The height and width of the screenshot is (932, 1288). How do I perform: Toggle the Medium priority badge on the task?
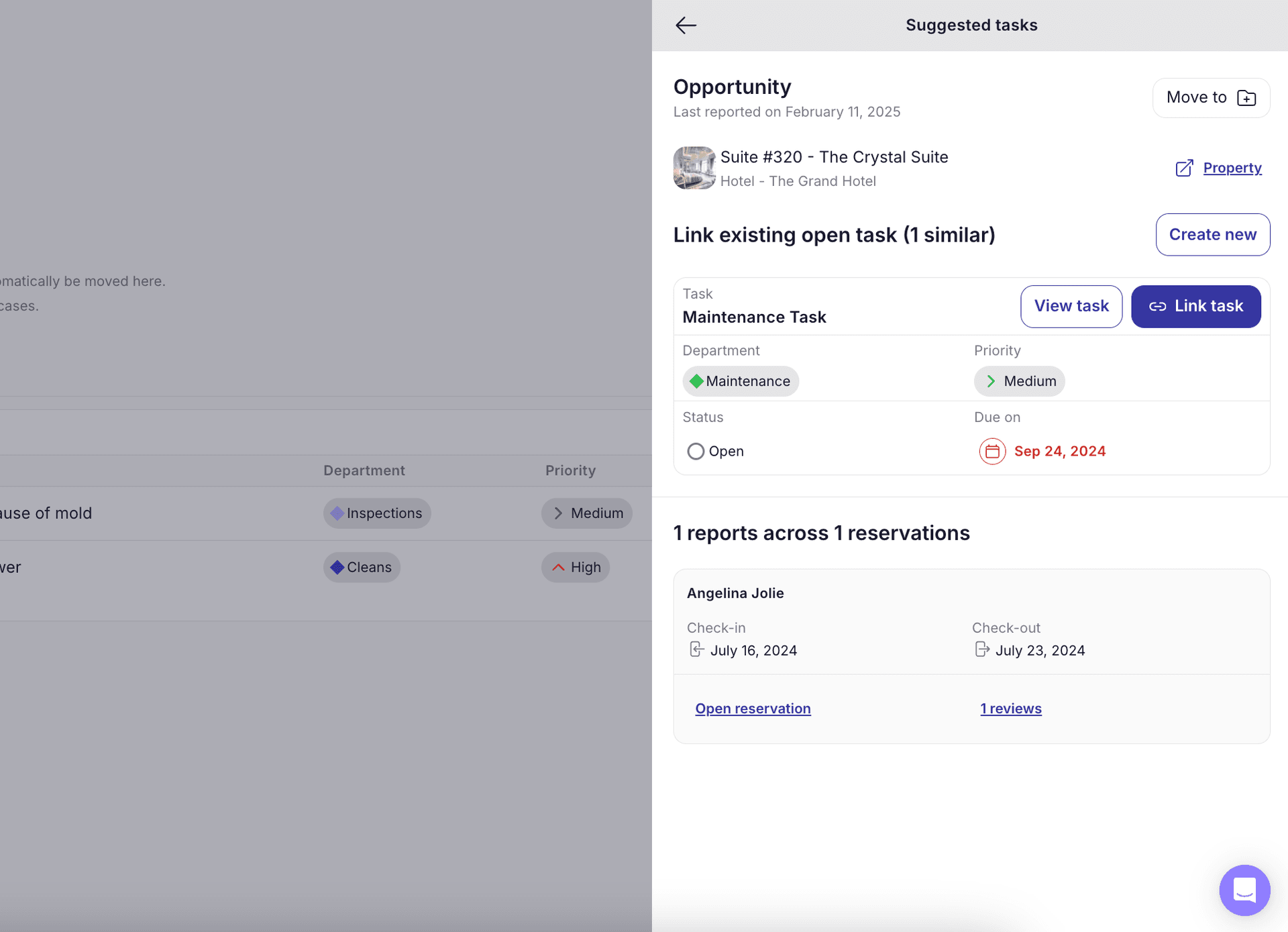coord(1019,381)
